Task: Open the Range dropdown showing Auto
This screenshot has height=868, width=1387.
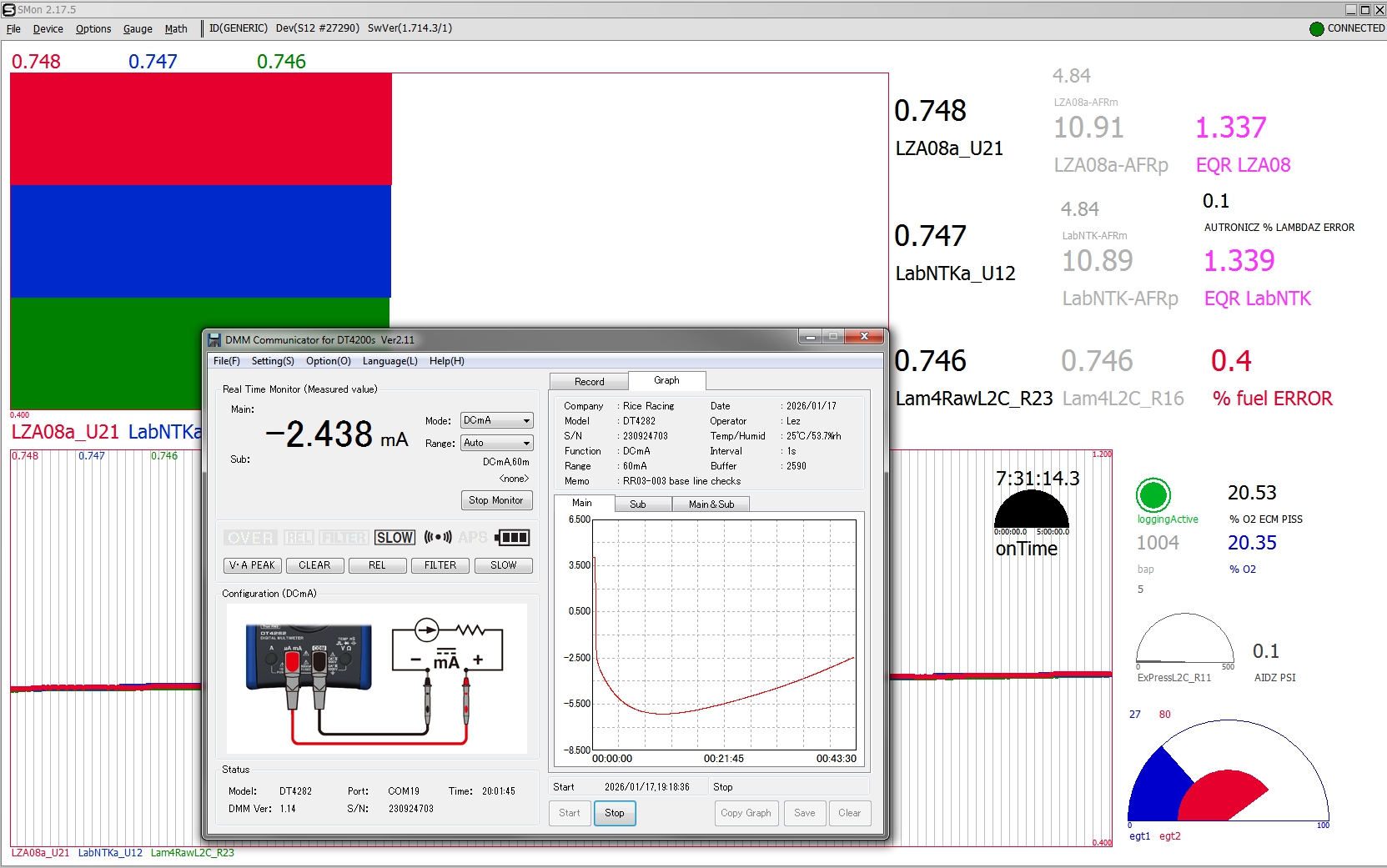Action: point(496,443)
